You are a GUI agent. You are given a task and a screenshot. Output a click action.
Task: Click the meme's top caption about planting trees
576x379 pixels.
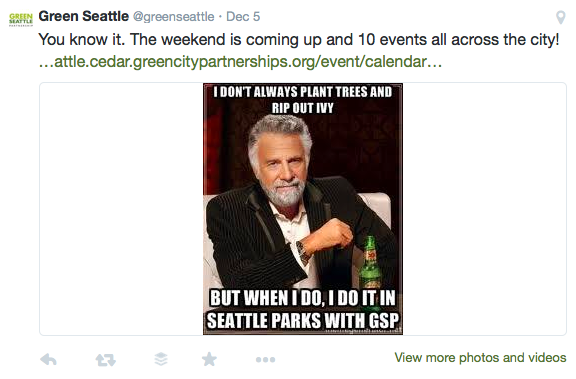pos(303,100)
